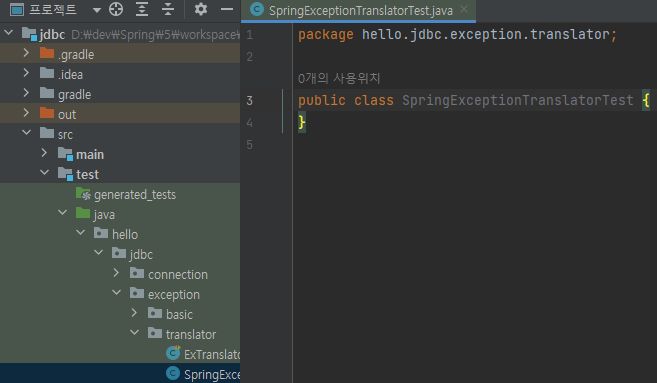Collapse the java source folder
This screenshot has height=383, width=657.
62,213
